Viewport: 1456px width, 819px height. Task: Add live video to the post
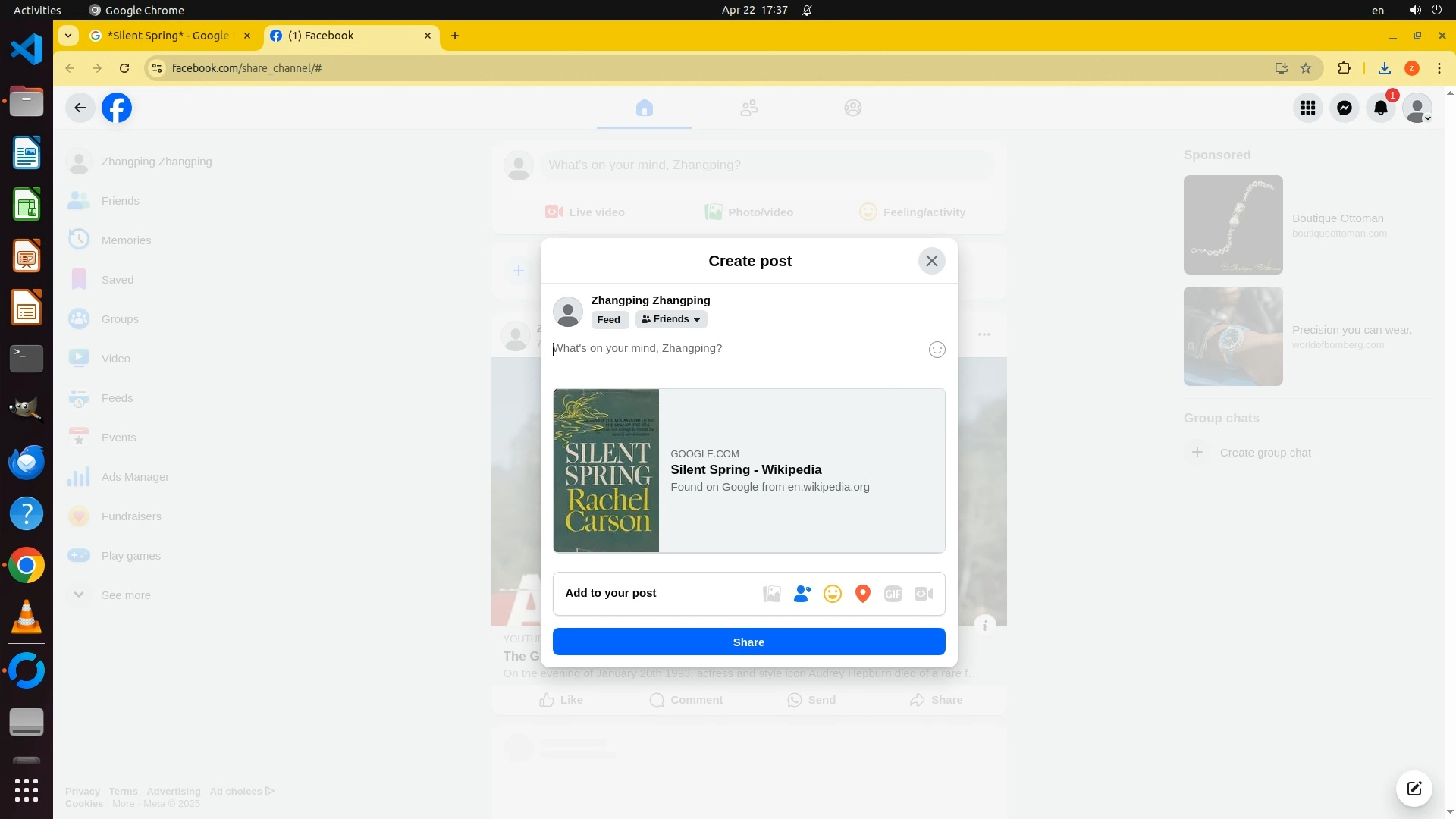click(924, 594)
